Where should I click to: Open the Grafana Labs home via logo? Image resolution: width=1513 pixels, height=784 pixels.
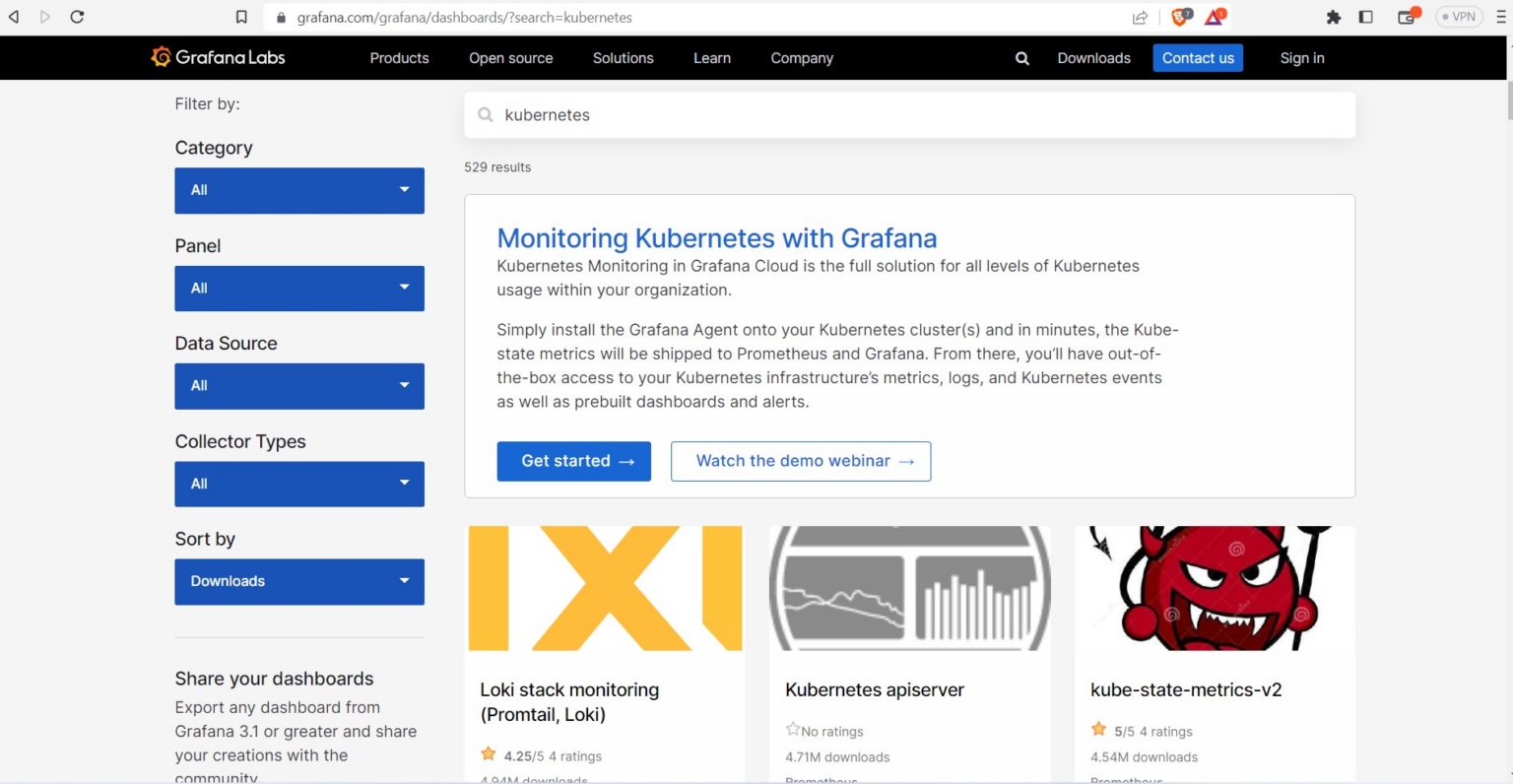coord(217,57)
